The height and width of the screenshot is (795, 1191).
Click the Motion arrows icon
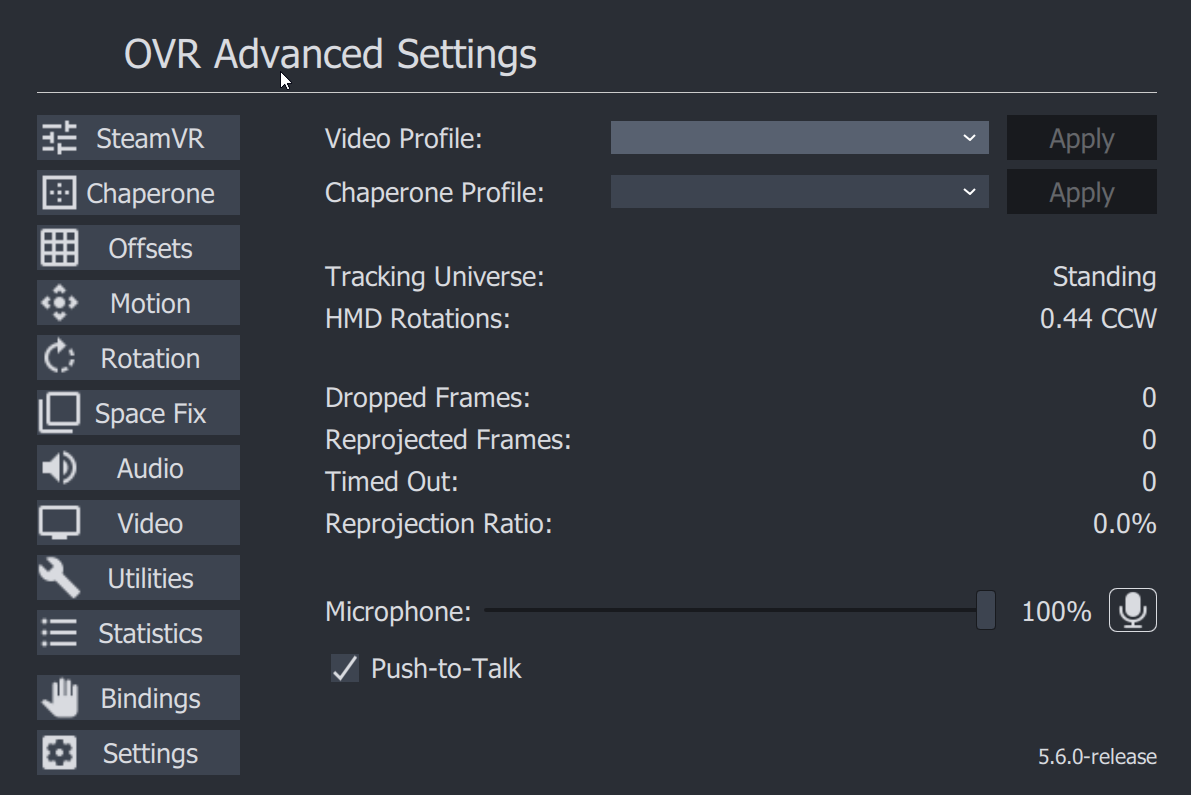click(59, 303)
